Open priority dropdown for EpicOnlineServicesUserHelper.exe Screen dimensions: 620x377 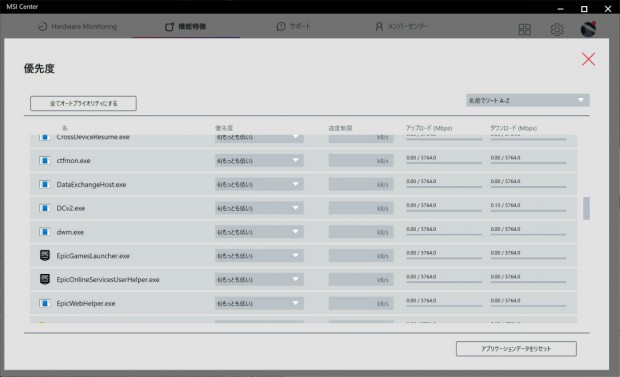click(x=259, y=279)
